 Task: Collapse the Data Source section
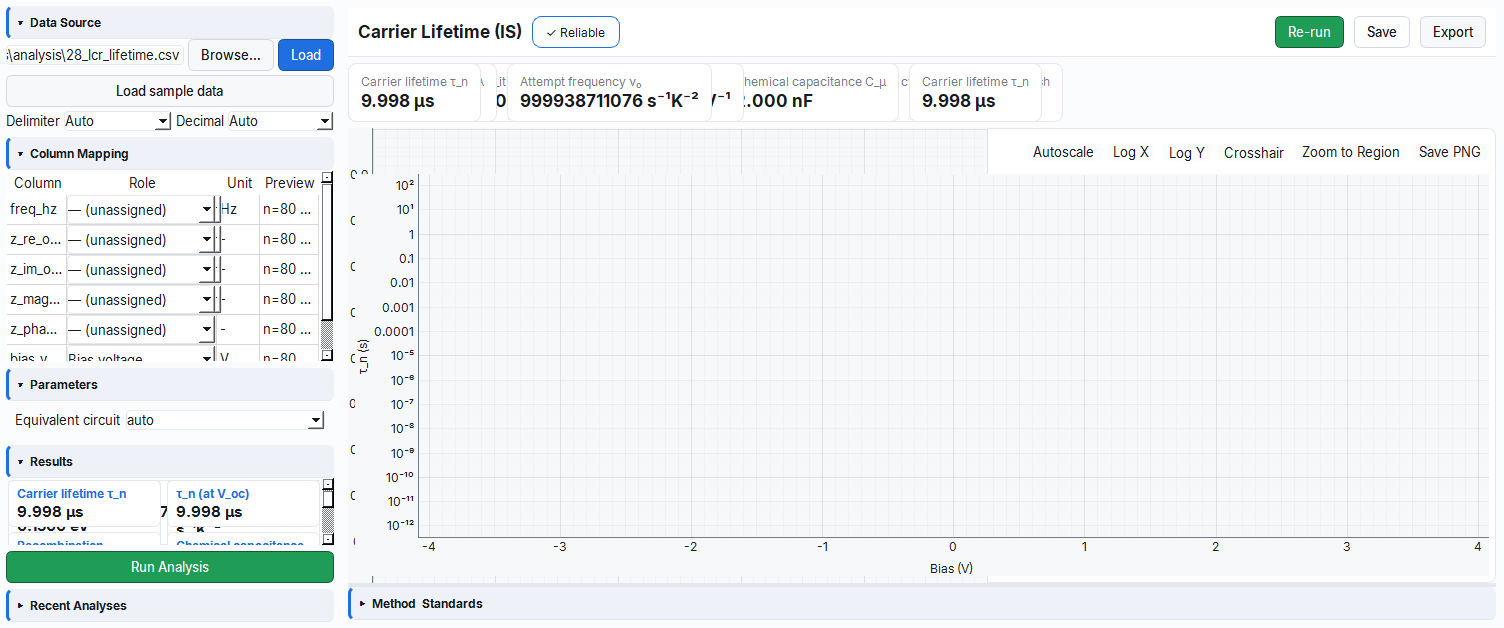pyautogui.click(x=170, y=22)
